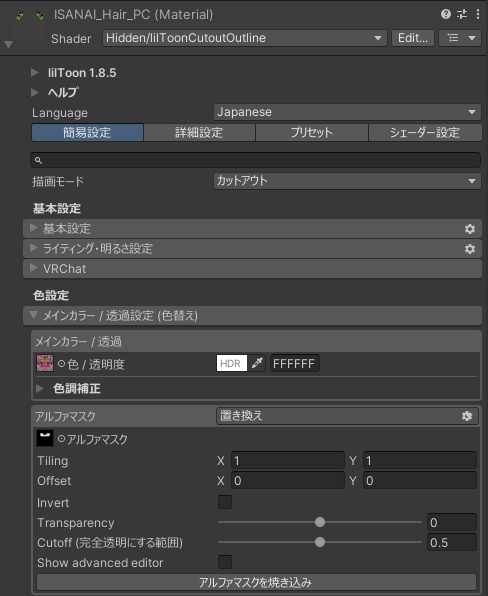Image resolution: width=488 pixels, height=596 pixels.
Task: Switch to シェーダー設定 tab
Action: 425,132
